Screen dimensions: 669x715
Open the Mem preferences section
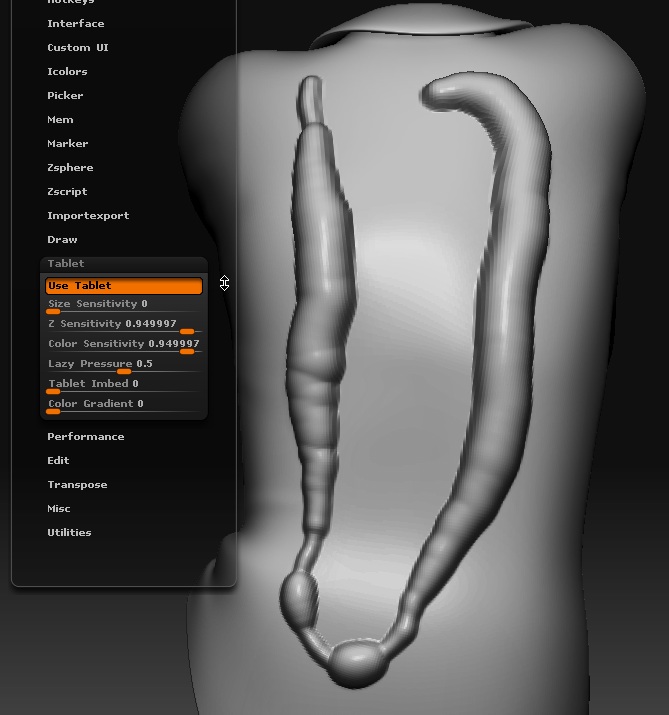[60, 119]
